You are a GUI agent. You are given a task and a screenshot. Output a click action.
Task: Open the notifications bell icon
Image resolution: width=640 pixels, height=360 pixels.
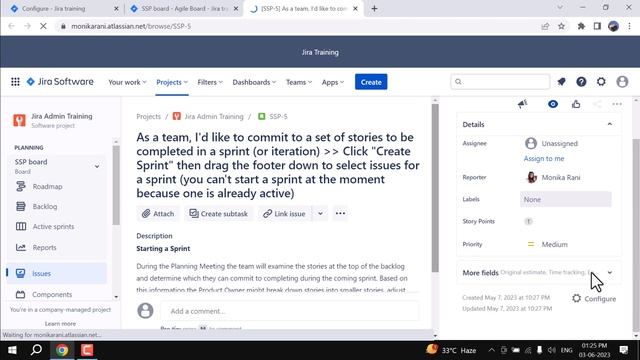click(561, 82)
